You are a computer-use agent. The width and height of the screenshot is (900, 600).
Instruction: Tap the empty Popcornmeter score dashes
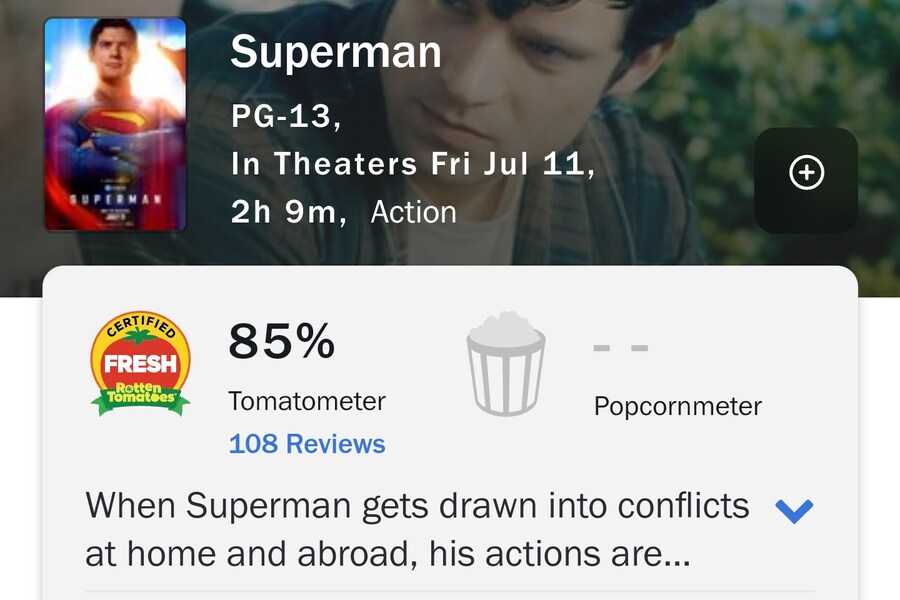(620, 348)
